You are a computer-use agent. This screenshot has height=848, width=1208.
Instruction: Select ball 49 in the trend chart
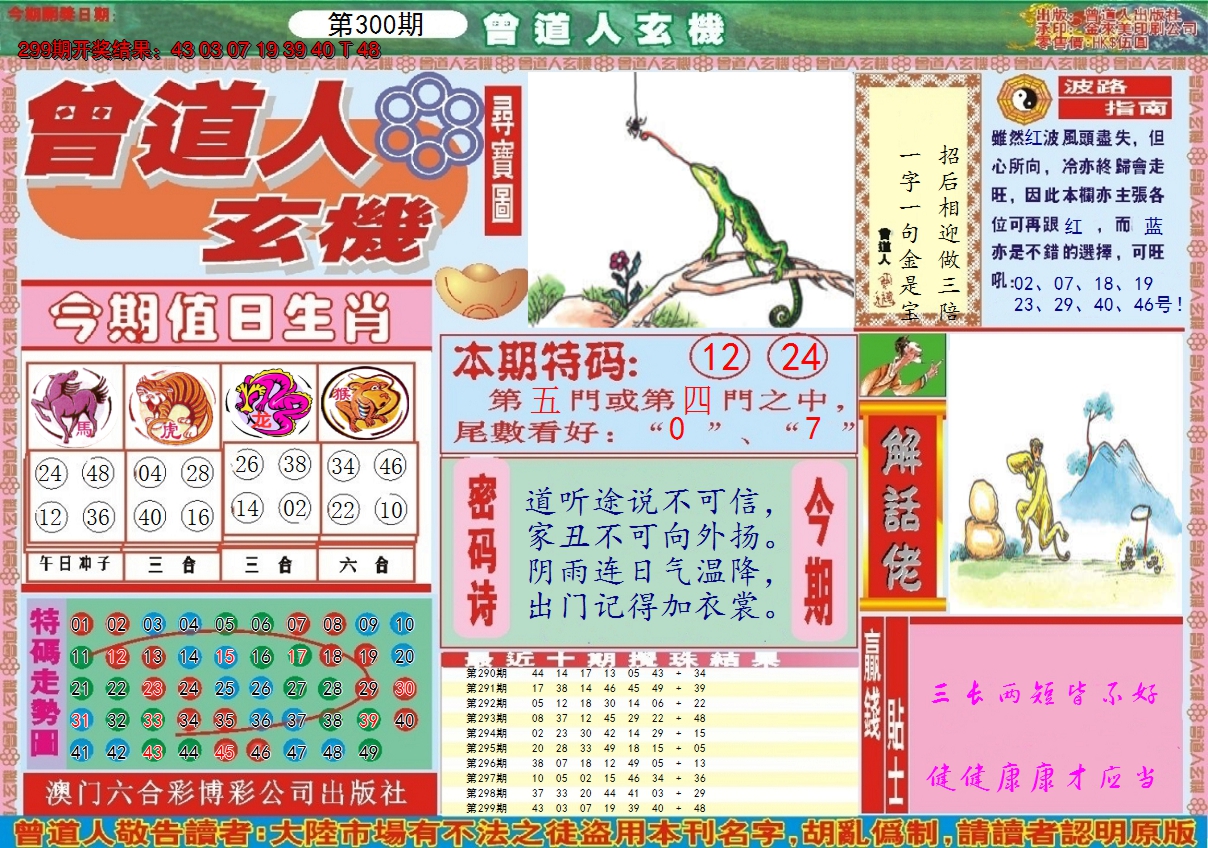point(368,753)
